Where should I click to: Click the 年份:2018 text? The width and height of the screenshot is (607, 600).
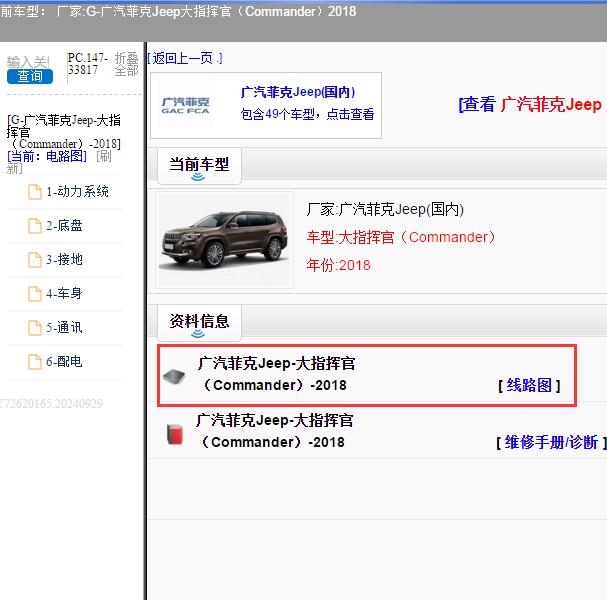click(338, 266)
